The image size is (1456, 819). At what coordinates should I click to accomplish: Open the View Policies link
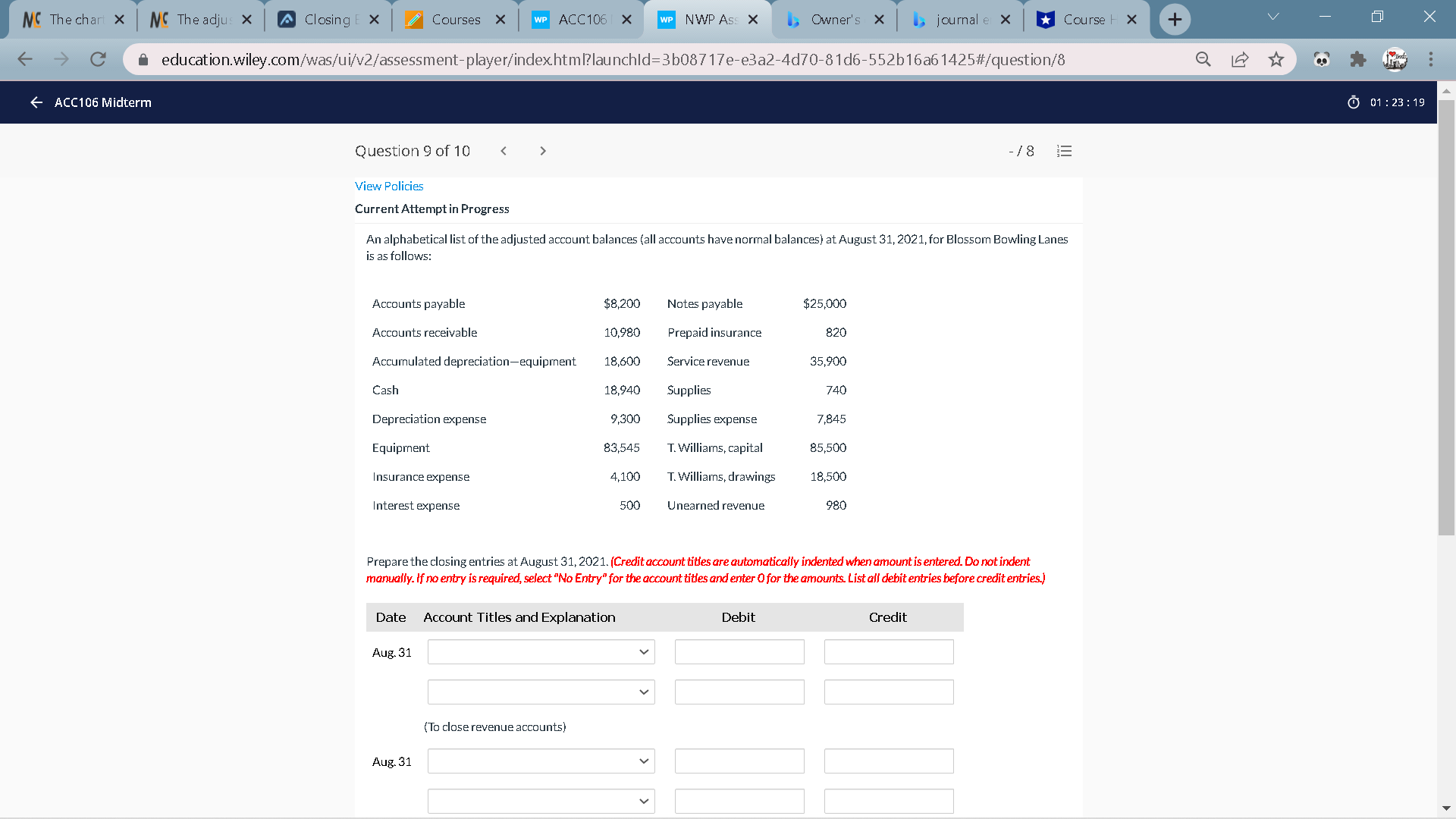tap(389, 186)
